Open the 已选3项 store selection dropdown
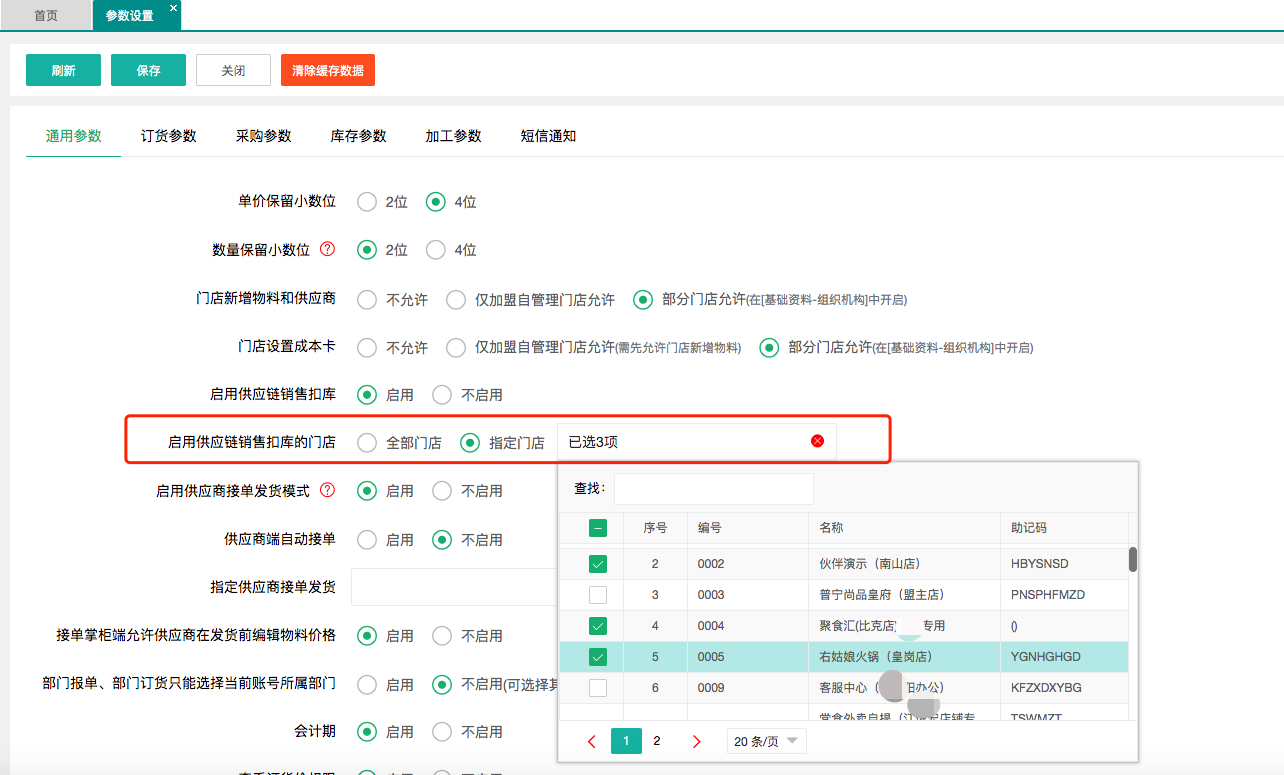Screen dimensions: 1284x775 click(696, 441)
